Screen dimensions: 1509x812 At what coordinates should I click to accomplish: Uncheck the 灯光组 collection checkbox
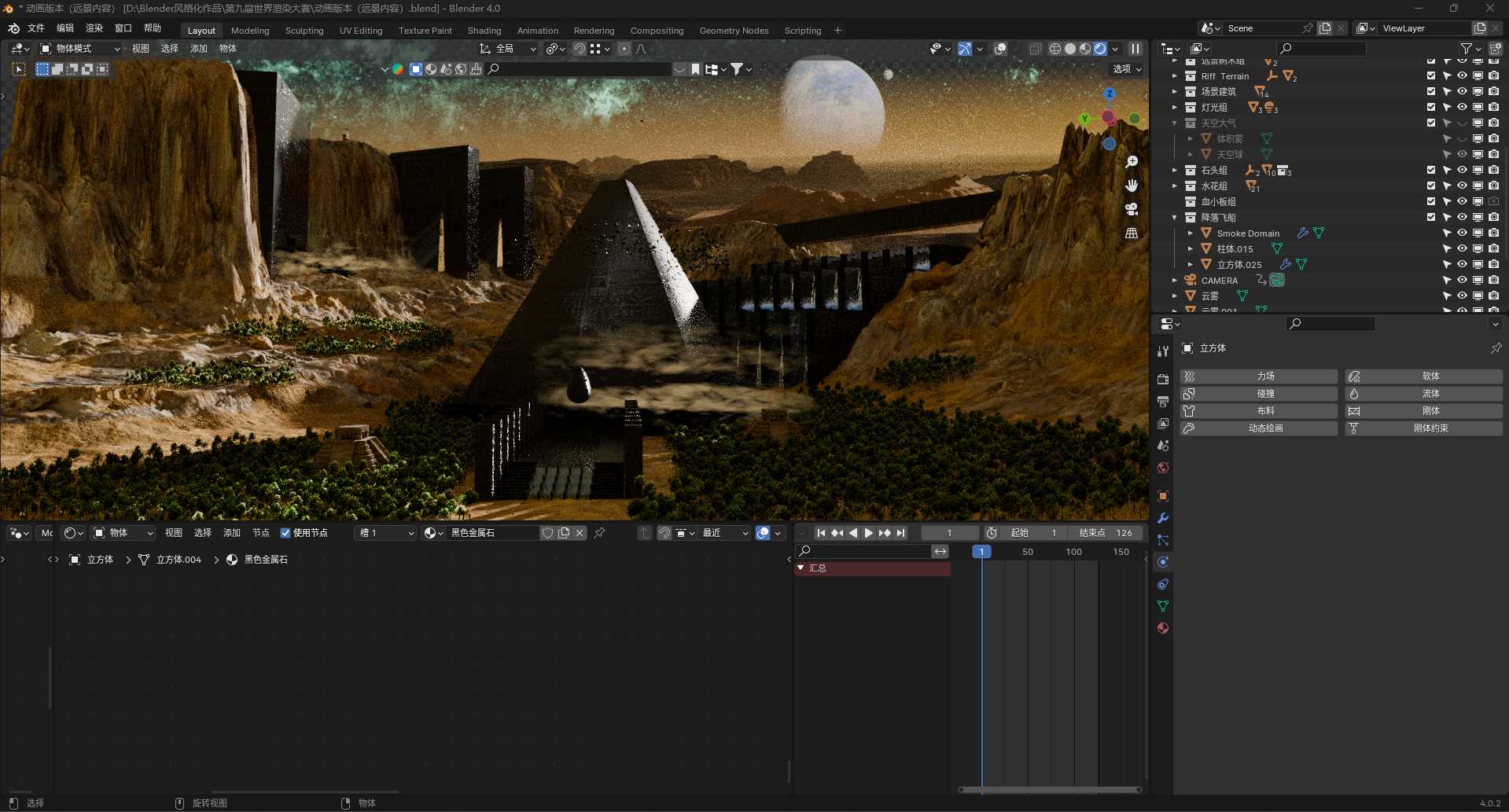pyautogui.click(x=1430, y=107)
